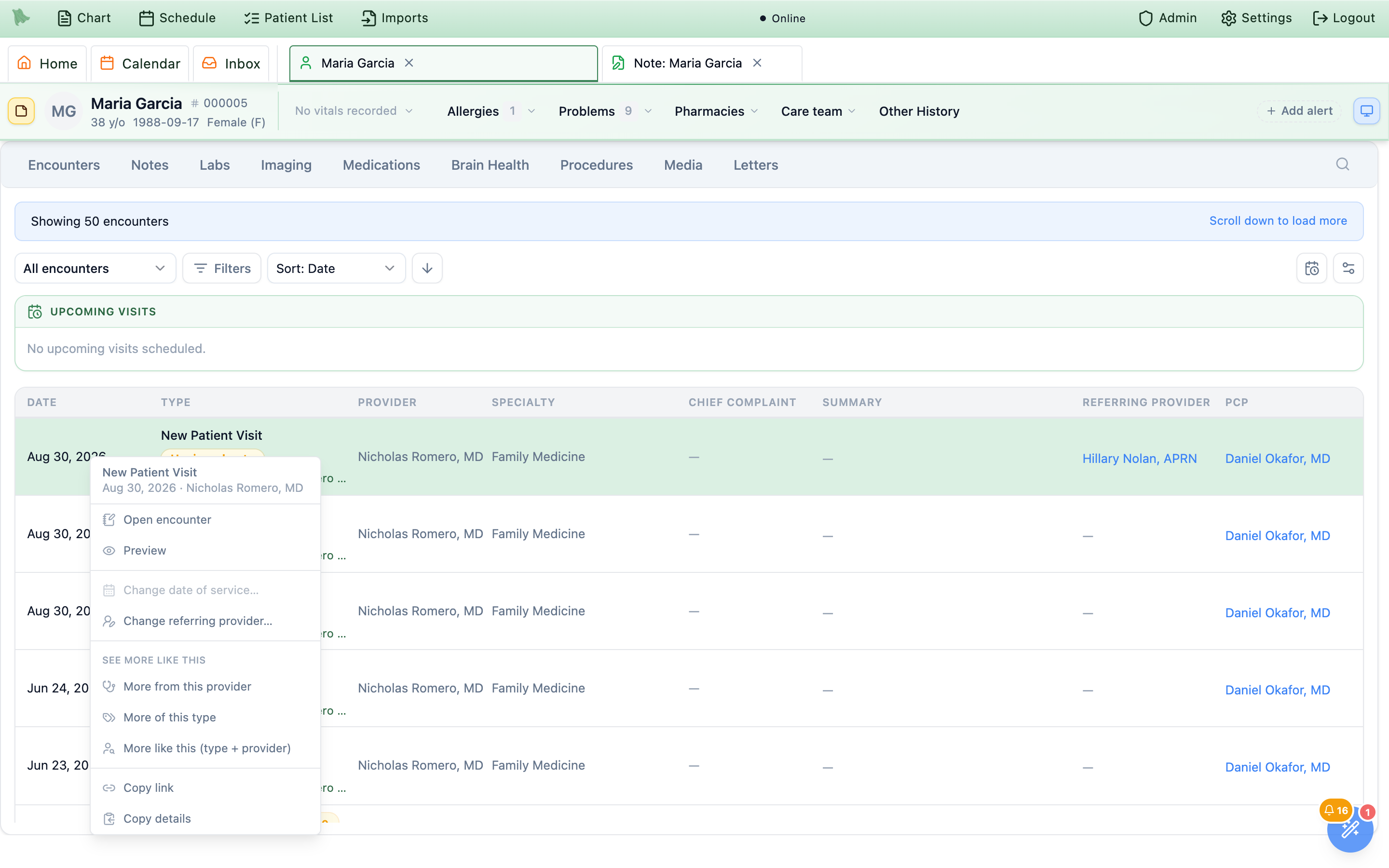Click Scroll down to load more link
The width and height of the screenshot is (1389, 868).
[1278, 221]
